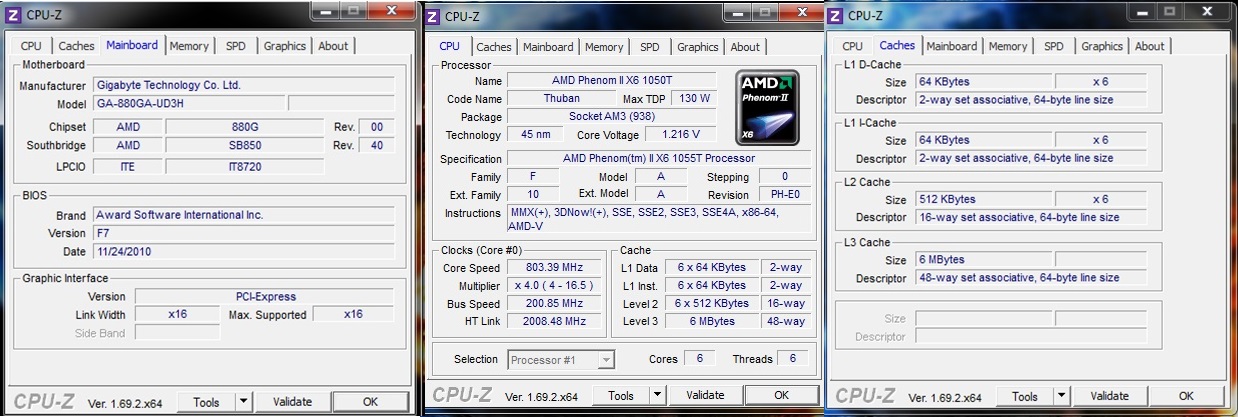Click the x 4.0 ( 4 - 16.5 ) multiplier value
The height and width of the screenshot is (417, 1238).
(555, 286)
